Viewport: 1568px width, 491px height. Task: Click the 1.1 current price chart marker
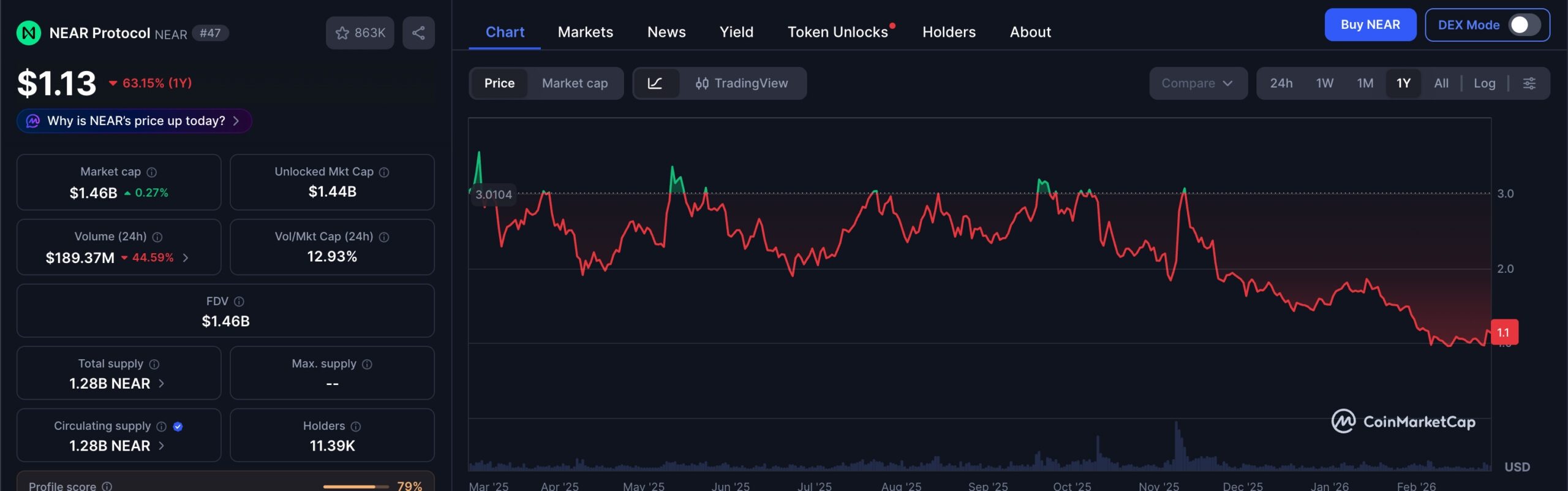coord(1504,333)
